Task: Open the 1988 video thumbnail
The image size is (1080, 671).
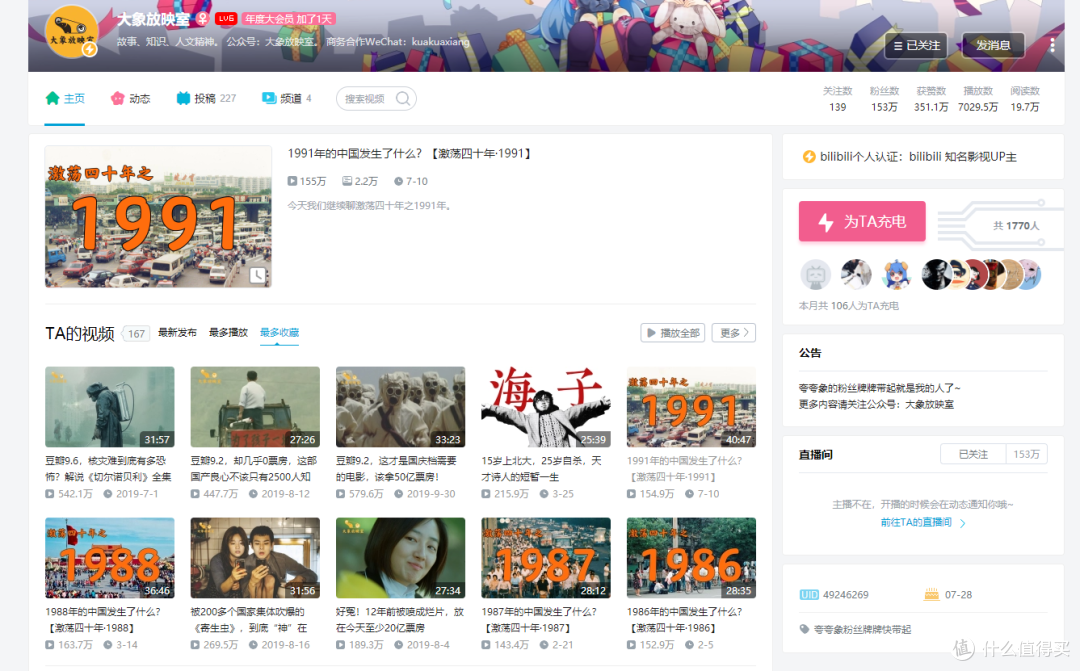Action: tap(110, 558)
